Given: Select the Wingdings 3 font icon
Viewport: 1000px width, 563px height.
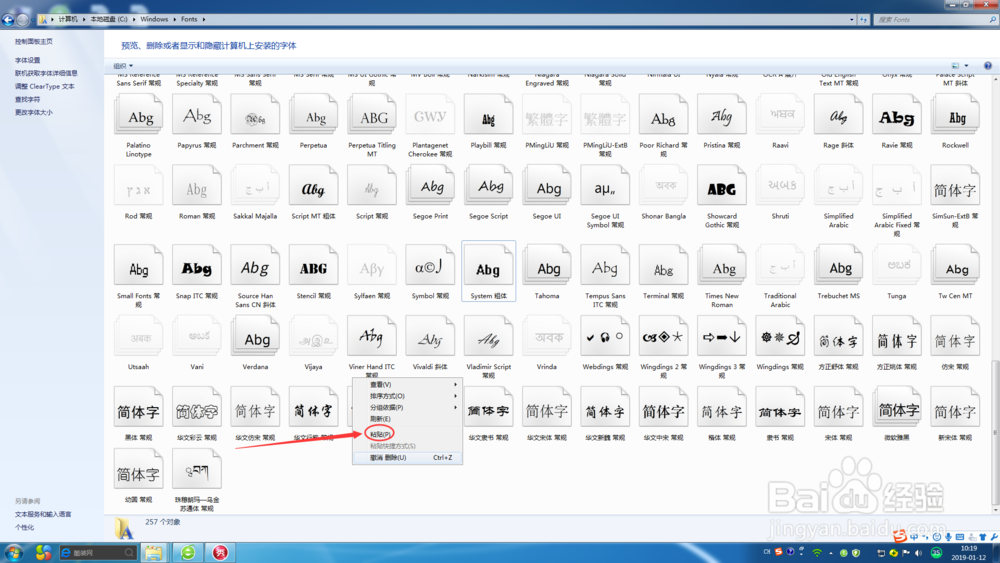Looking at the screenshot, I should pos(722,336).
